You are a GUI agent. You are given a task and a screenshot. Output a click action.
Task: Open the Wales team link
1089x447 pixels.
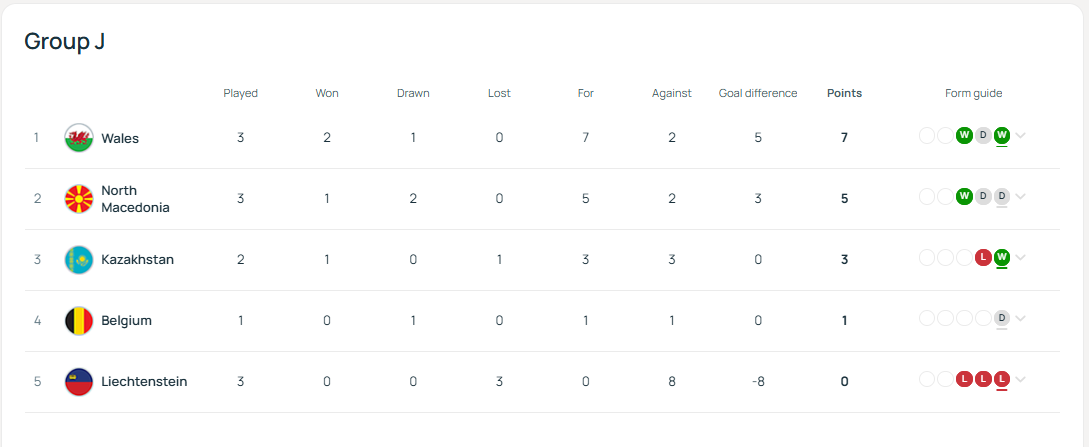[x=120, y=138]
